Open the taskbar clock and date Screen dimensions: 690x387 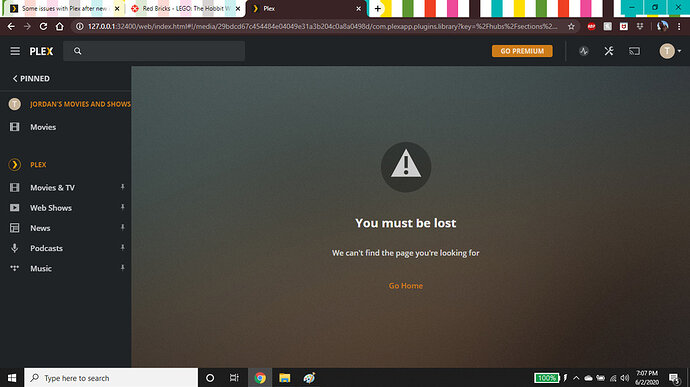tap(646, 378)
